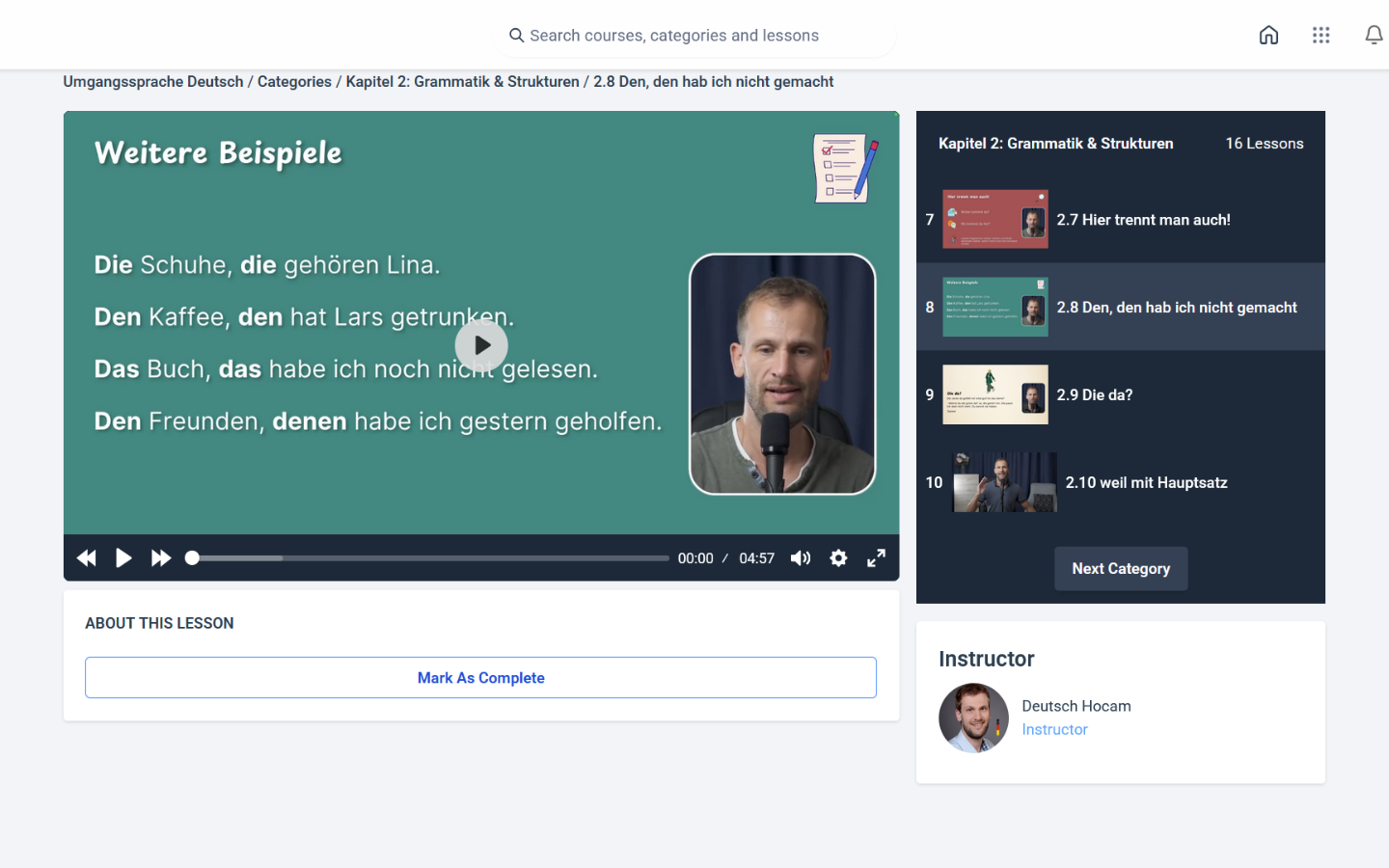
Task: Open the apps grid menu
Action: coord(1321,36)
